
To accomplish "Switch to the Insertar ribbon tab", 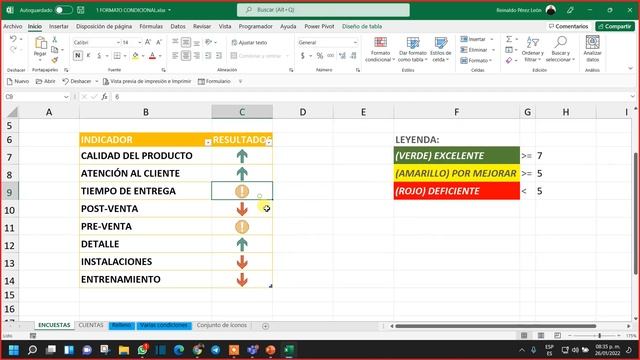I will point(59,26).
